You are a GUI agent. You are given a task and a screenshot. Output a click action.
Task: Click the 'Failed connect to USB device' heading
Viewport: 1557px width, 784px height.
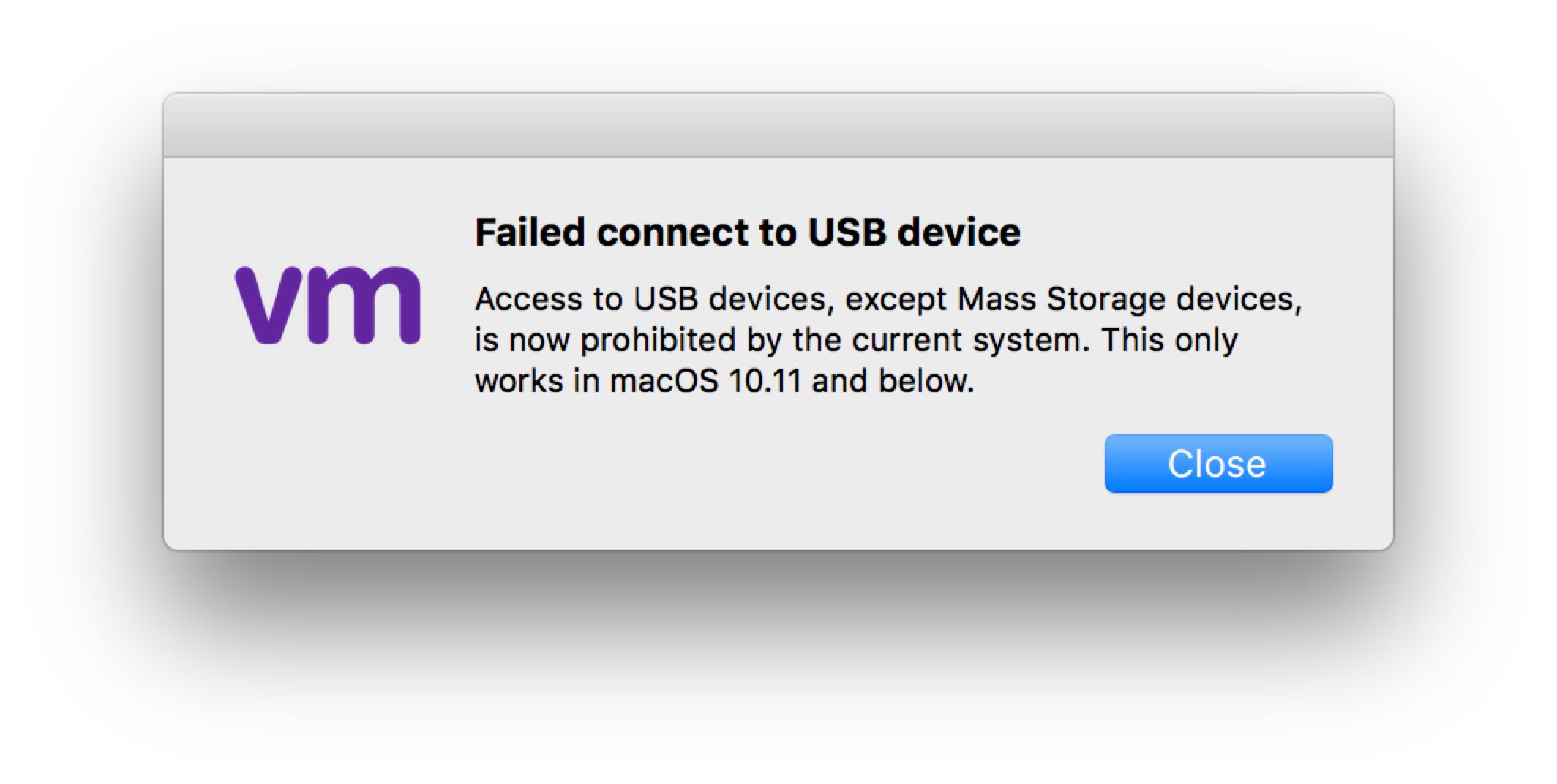click(747, 233)
